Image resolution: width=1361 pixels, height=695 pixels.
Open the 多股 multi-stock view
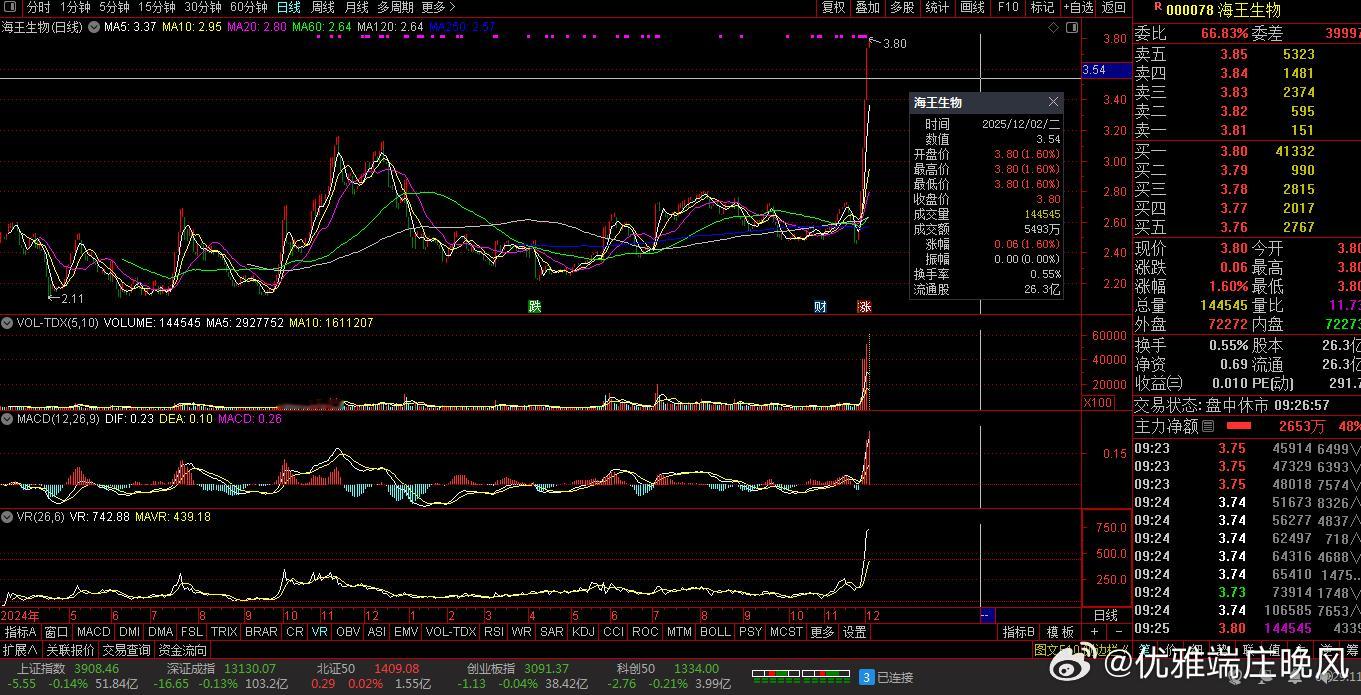point(902,7)
